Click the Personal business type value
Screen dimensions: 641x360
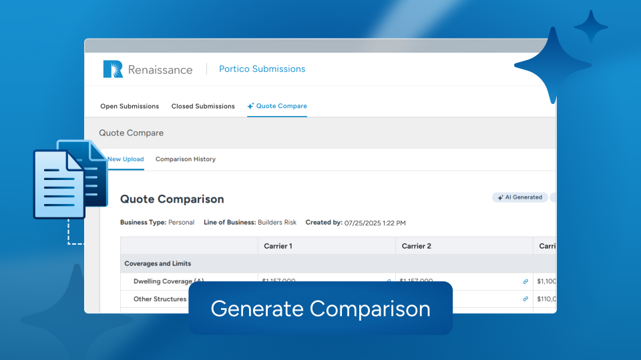pos(181,222)
